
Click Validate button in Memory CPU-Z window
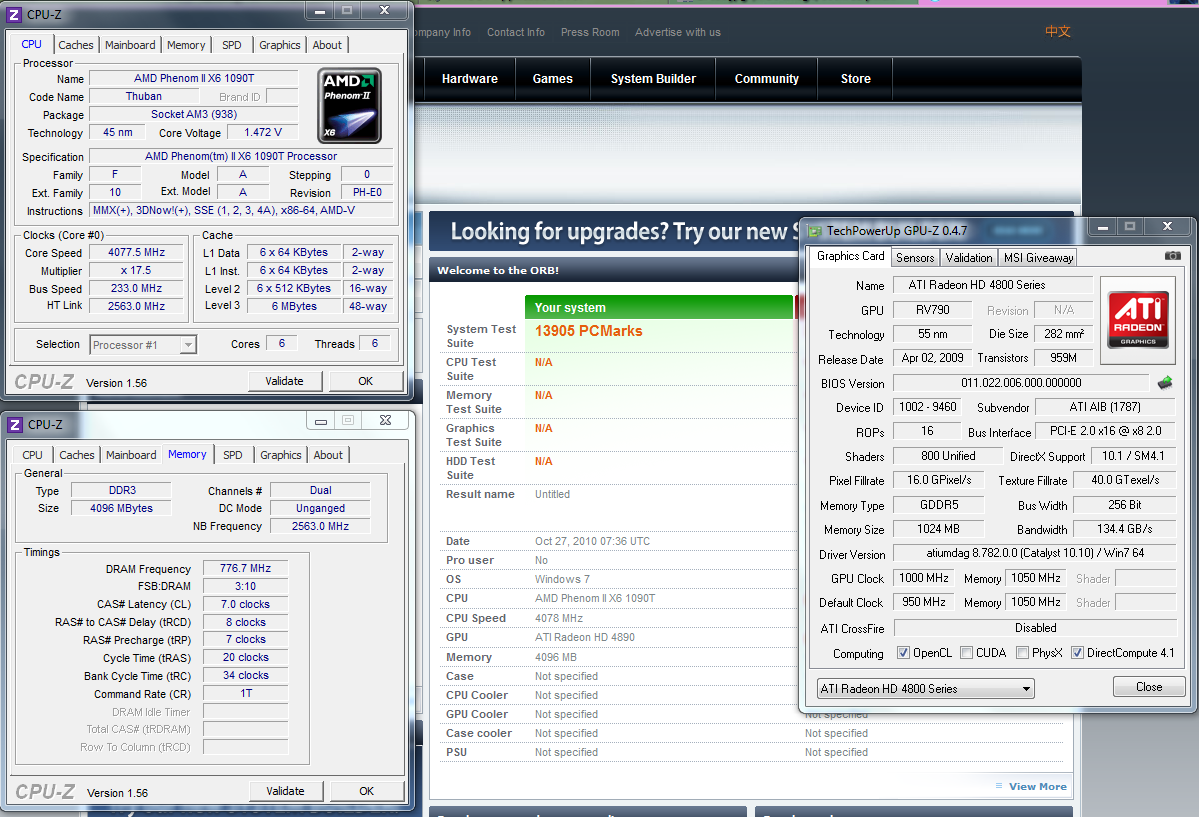pos(285,791)
